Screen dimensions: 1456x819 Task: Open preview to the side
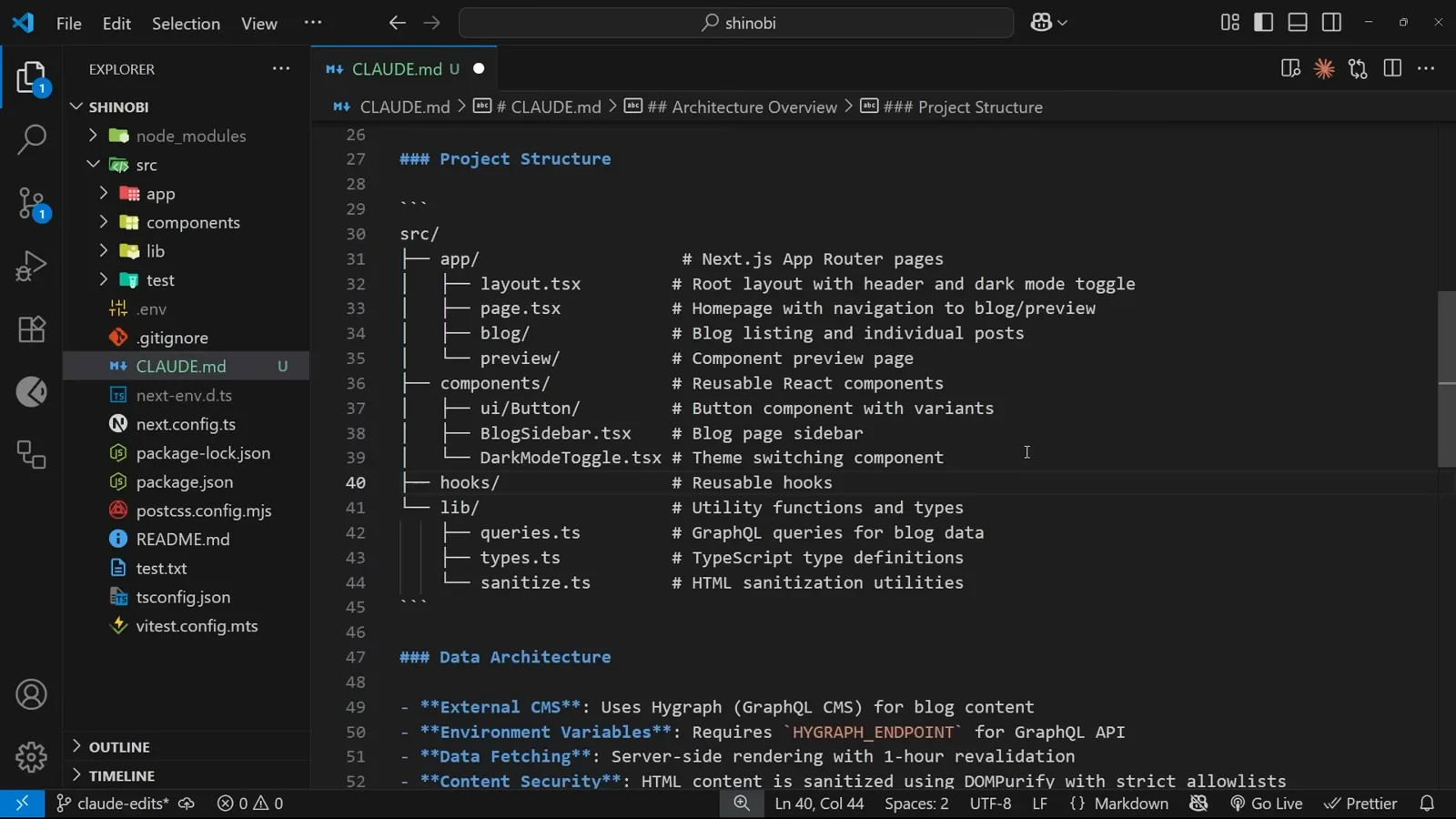(x=1289, y=69)
